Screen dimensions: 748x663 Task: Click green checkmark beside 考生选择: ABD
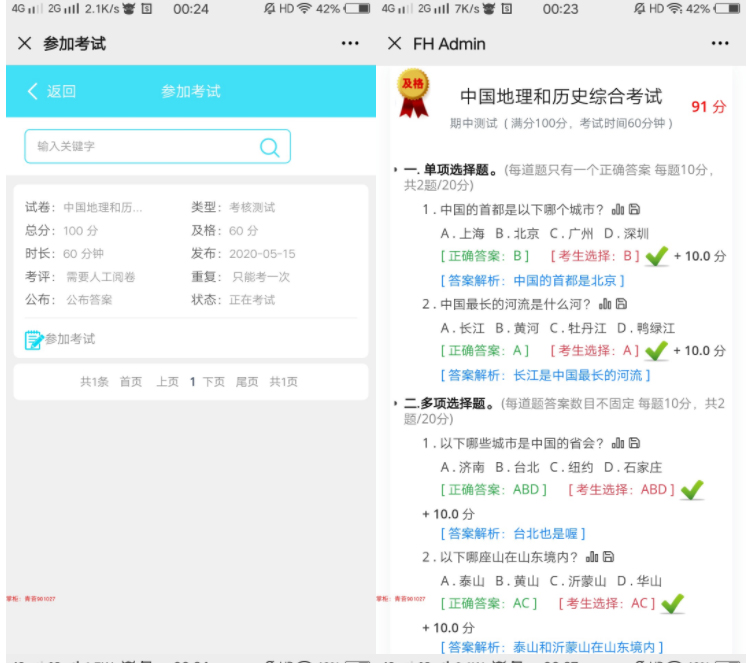point(692,490)
